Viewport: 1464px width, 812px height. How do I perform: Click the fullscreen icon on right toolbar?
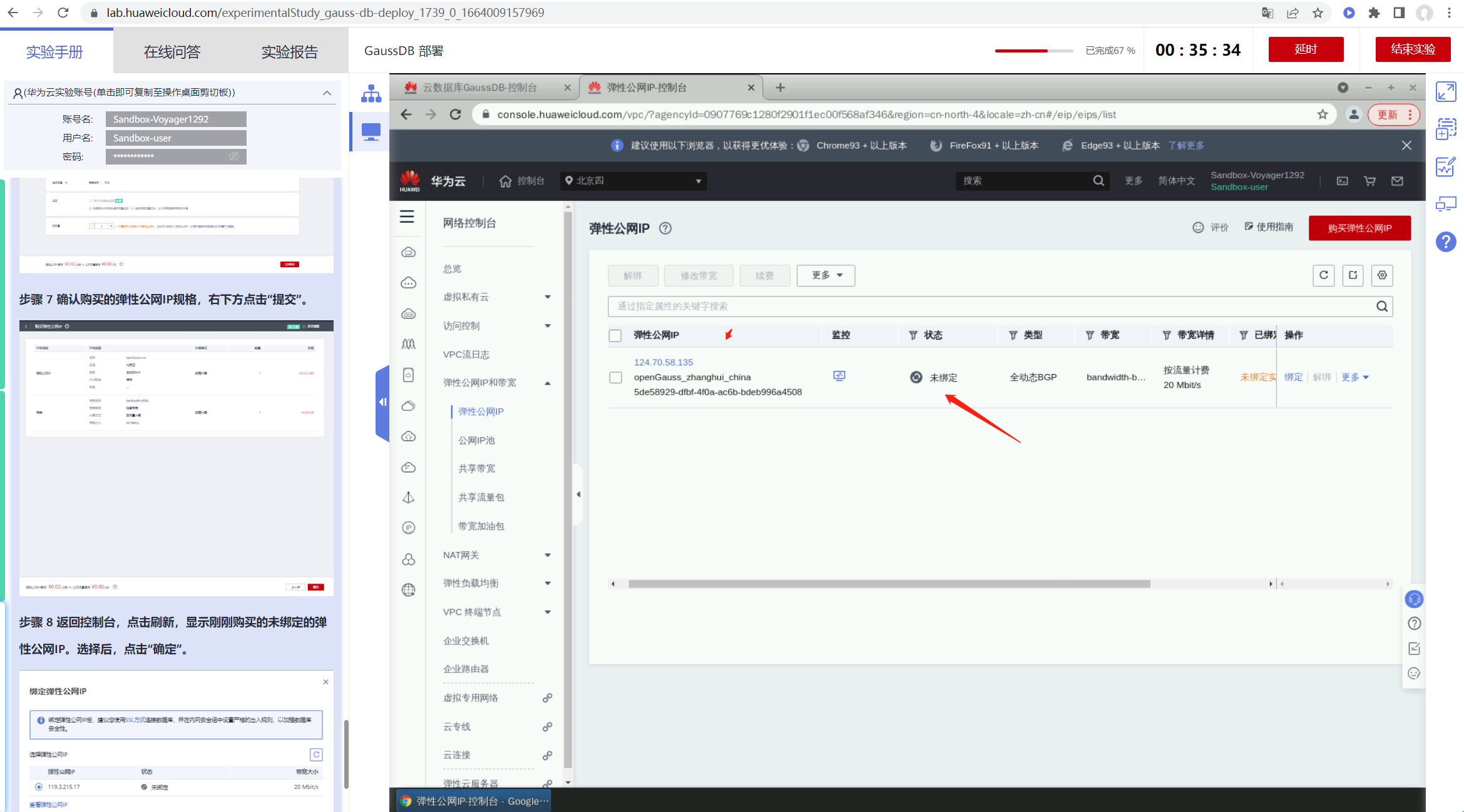1446,91
